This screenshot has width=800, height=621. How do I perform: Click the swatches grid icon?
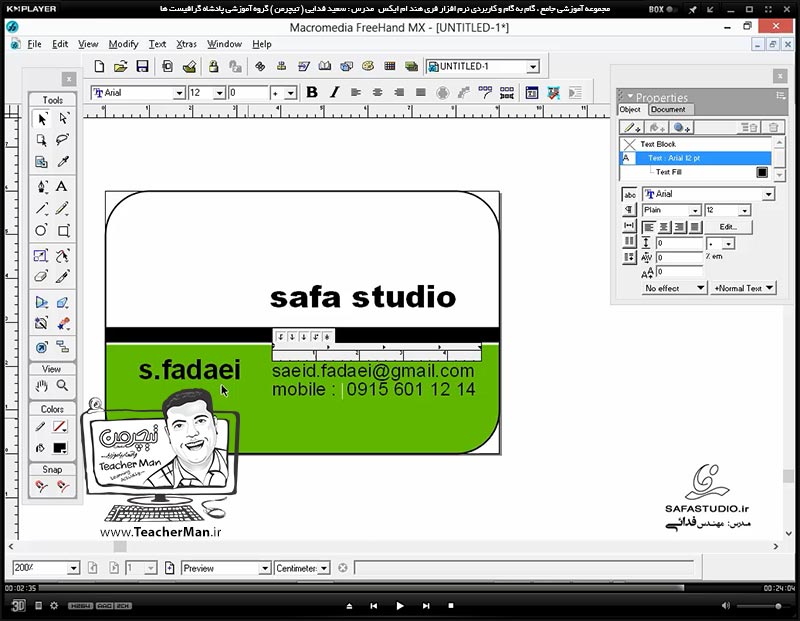[x=390, y=66]
